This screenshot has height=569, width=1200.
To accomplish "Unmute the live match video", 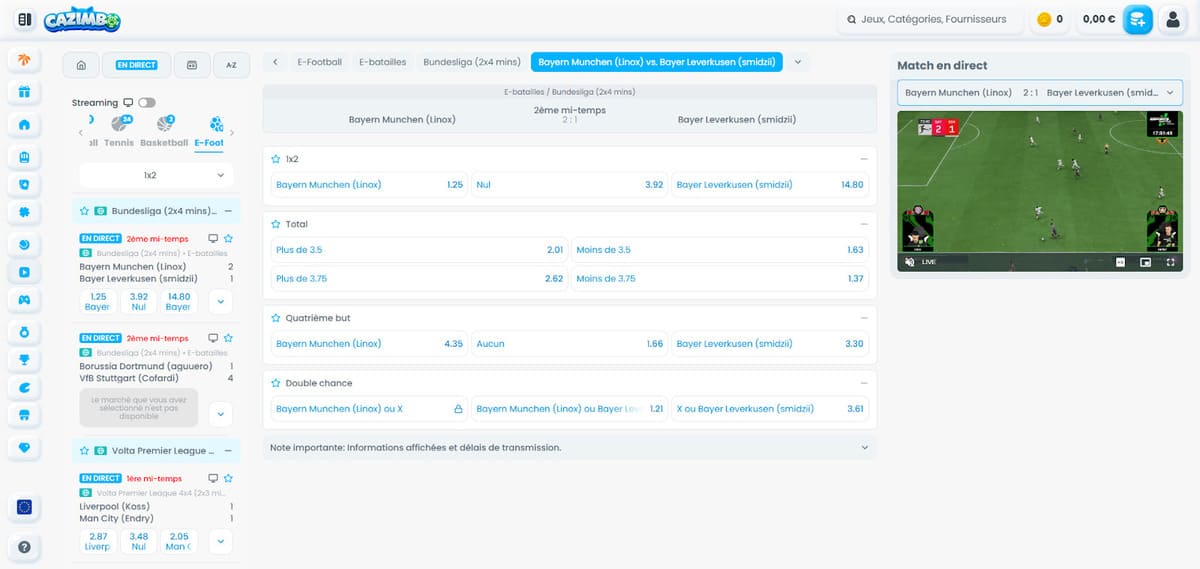I will [x=910, y=262].
